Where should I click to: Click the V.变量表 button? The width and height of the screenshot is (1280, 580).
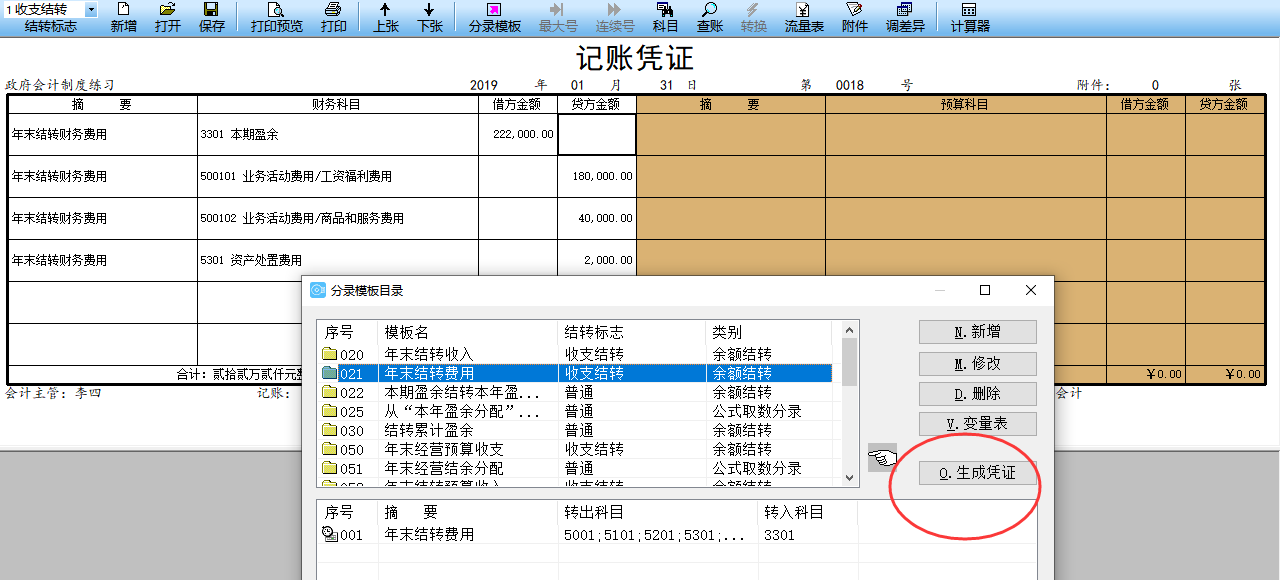click(977, 423)
